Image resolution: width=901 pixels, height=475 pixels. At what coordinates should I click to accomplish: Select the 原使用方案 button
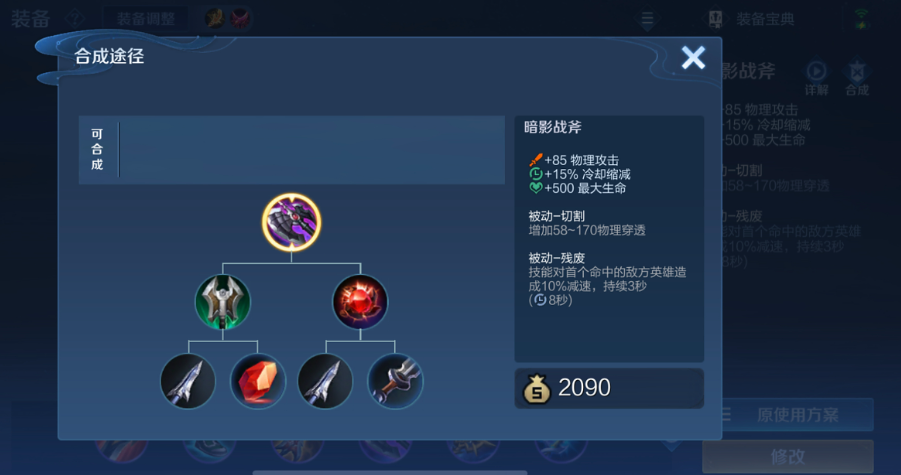[788, 415]
